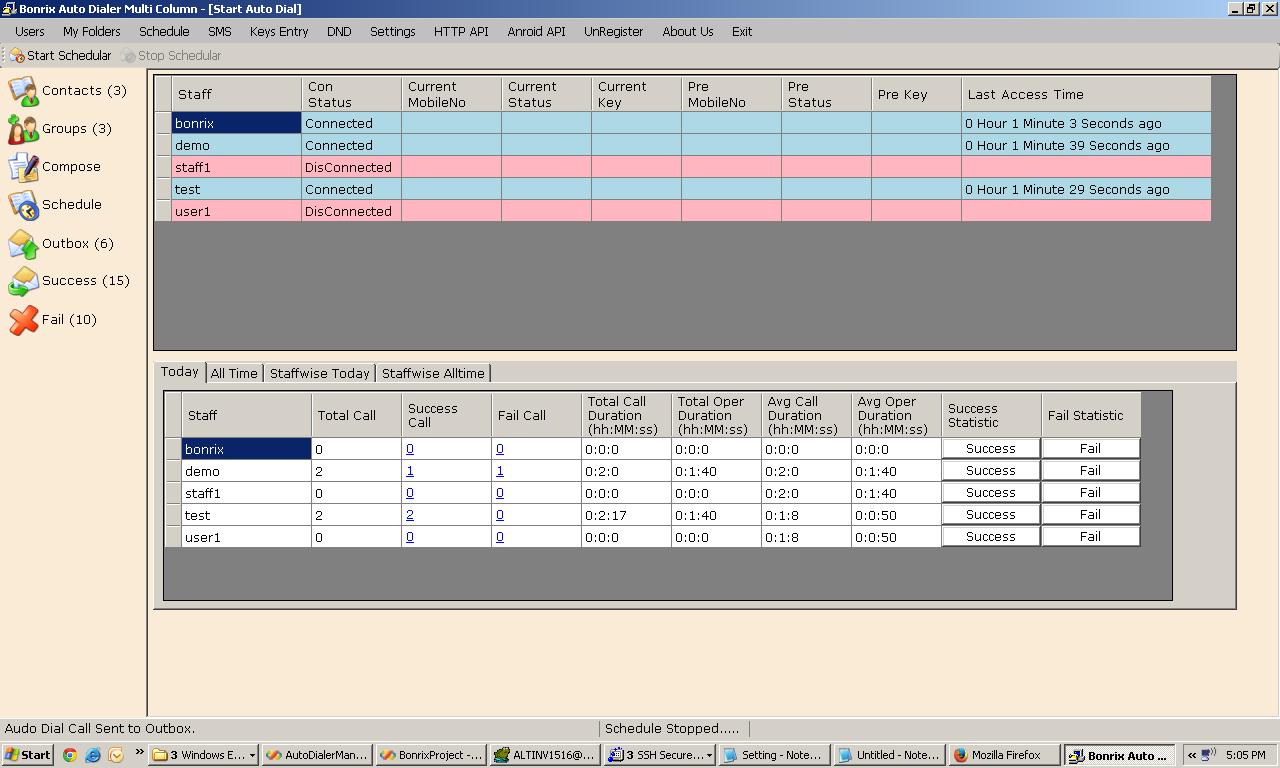Expand the Windows Explorer taskbar group

pos(204,755)
